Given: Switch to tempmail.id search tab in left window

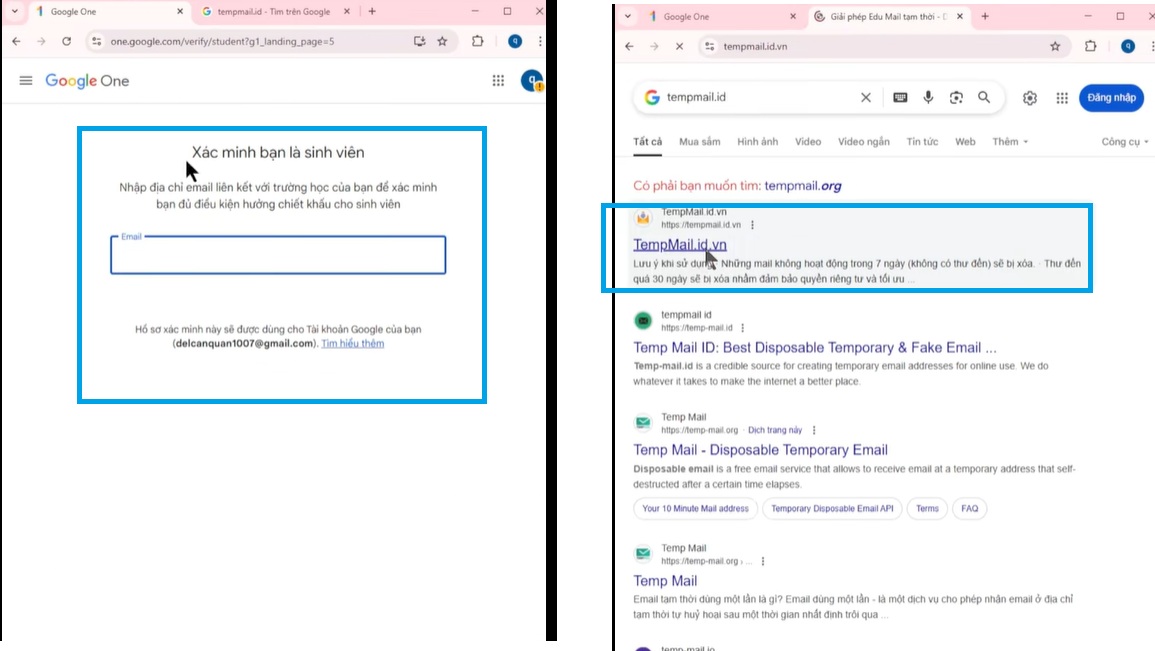Looking at the screenshot, I should pos(273,11).
